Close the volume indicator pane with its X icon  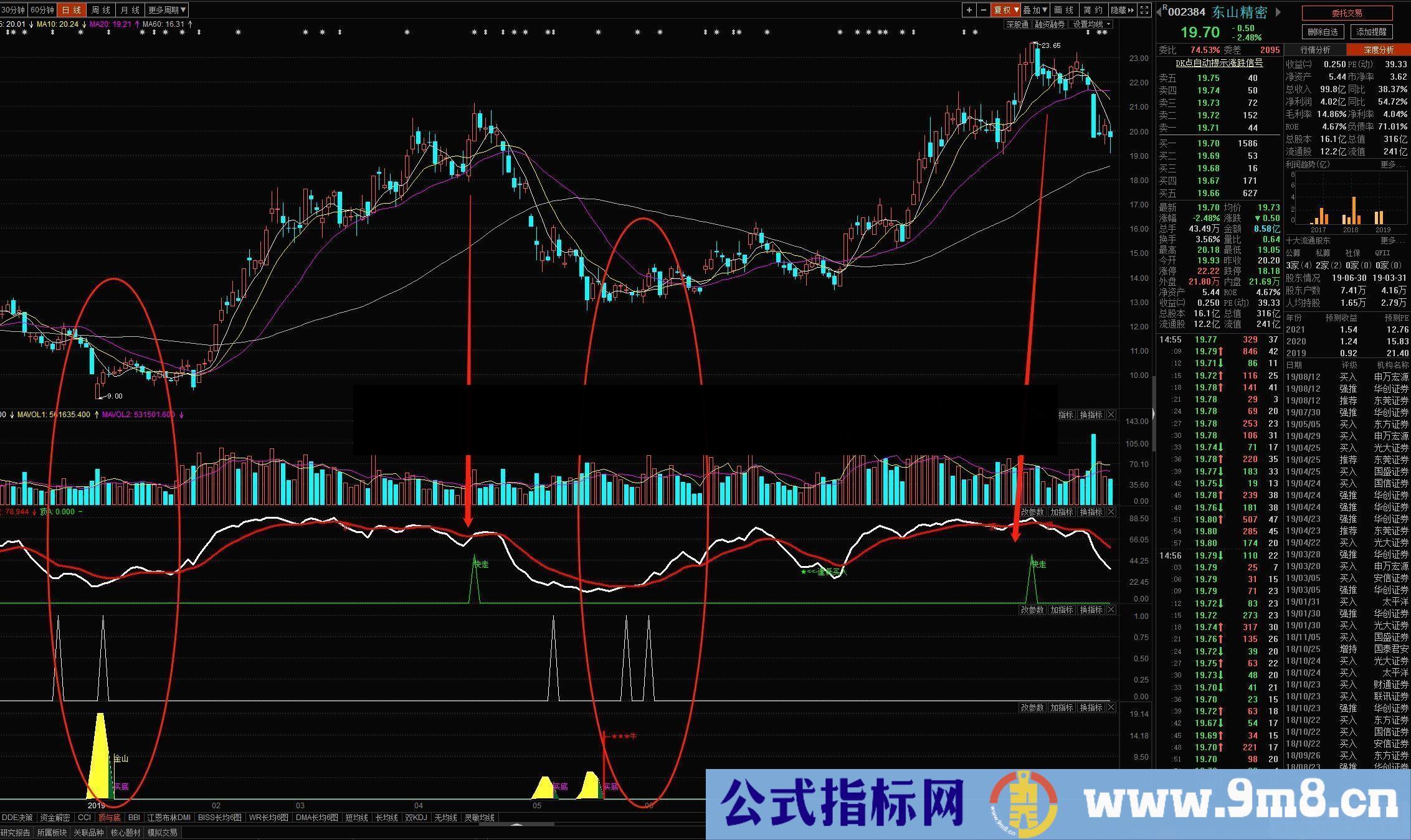[x=1111, y=415]
